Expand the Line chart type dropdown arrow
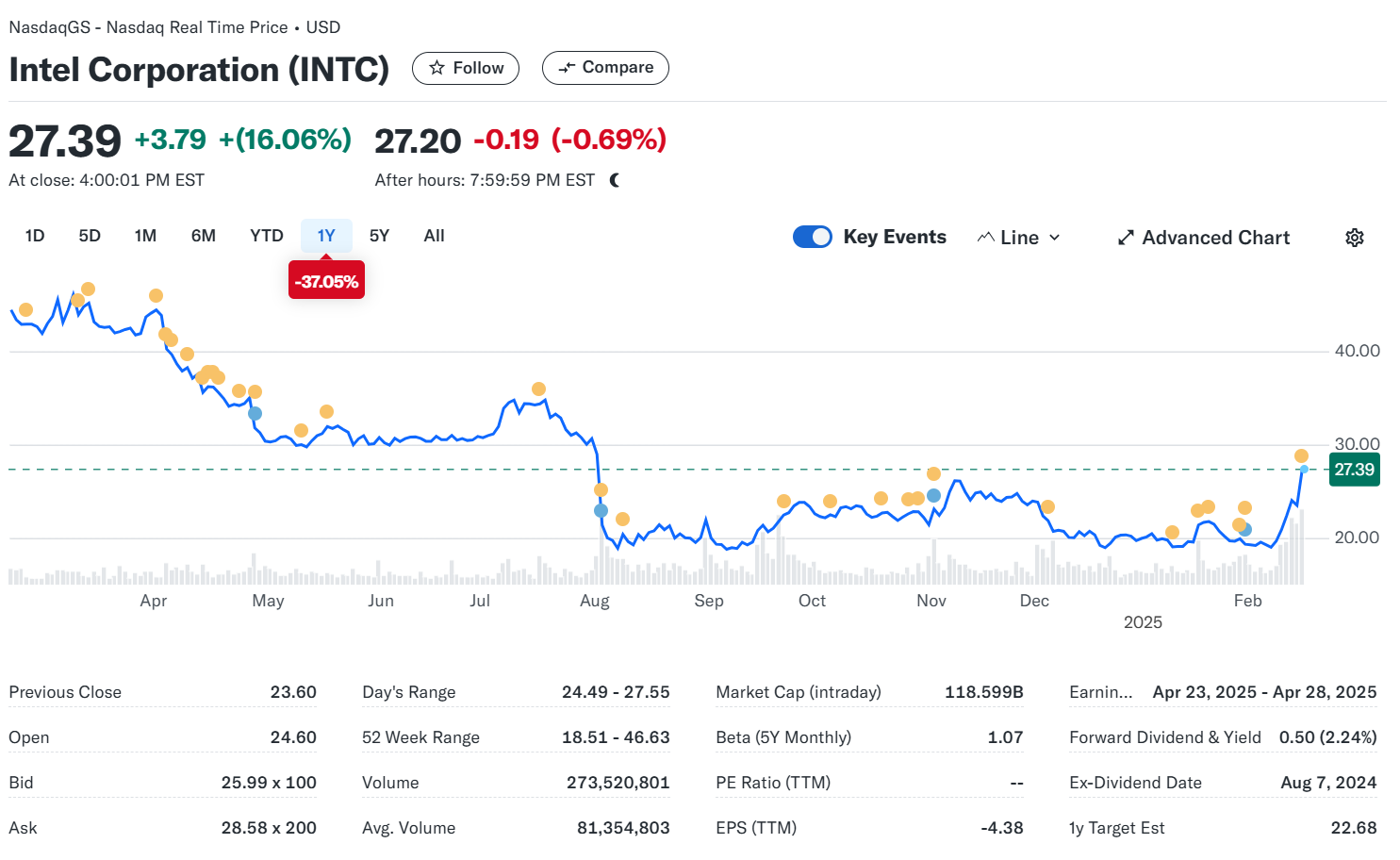 pyautogui.click(x=1055, y=238)
